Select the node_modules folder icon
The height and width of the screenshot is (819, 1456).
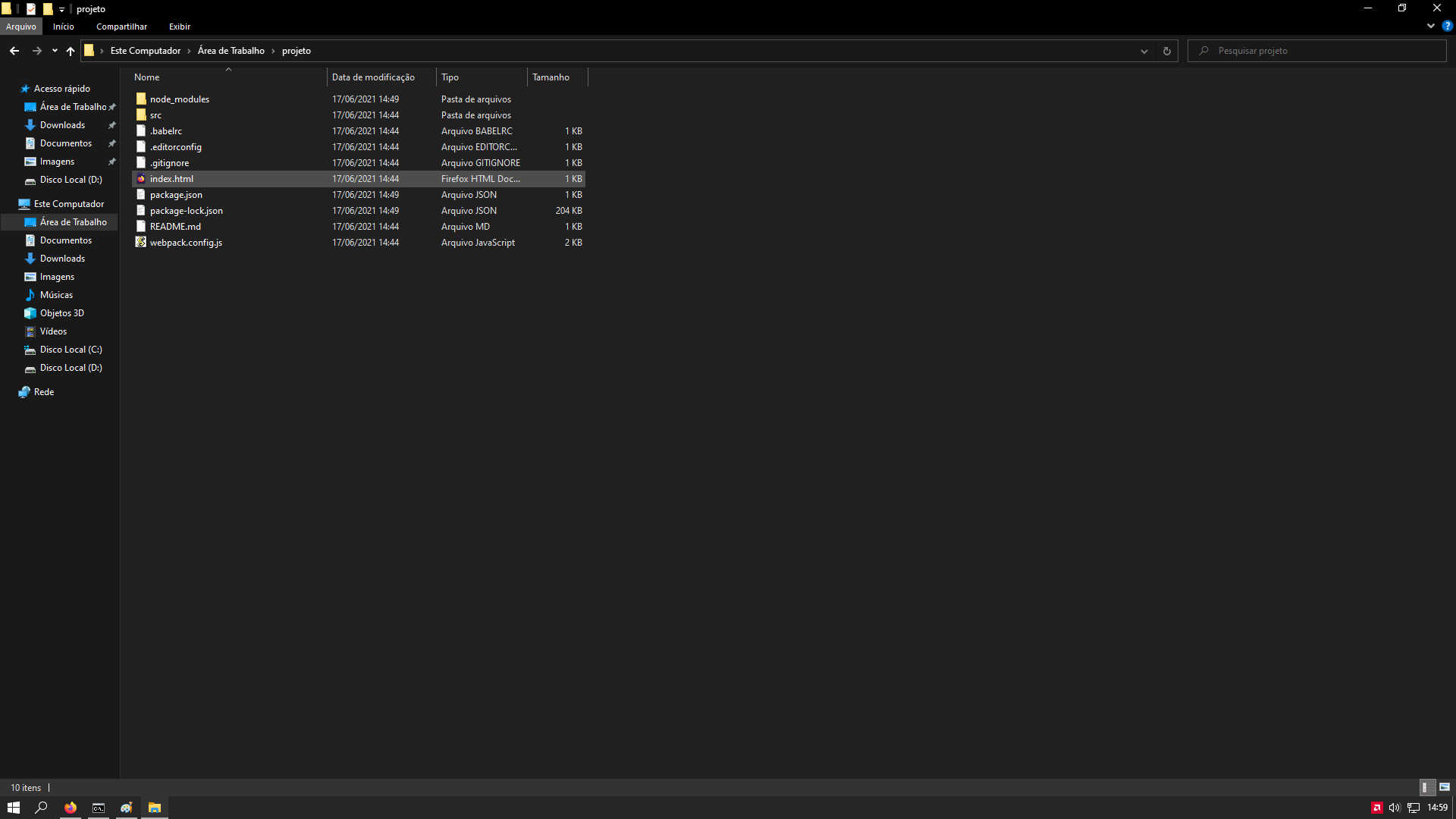click(141, 99)
